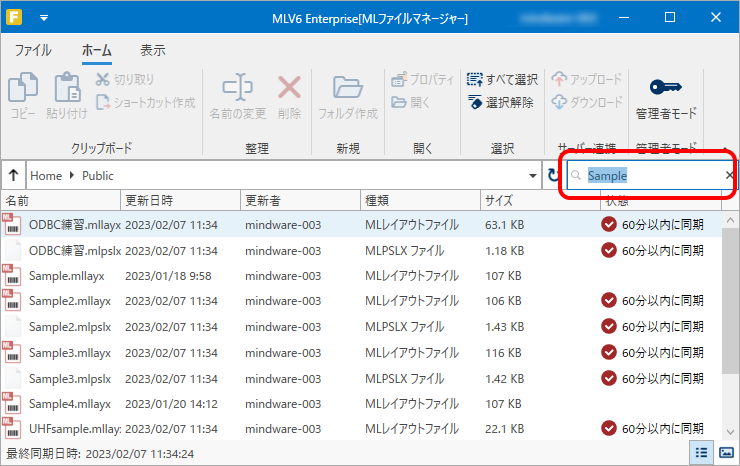This screenshot has height=466, width=740.
Task: Click the Upload (アップロード) cloud icon
Action: [559, 79]
